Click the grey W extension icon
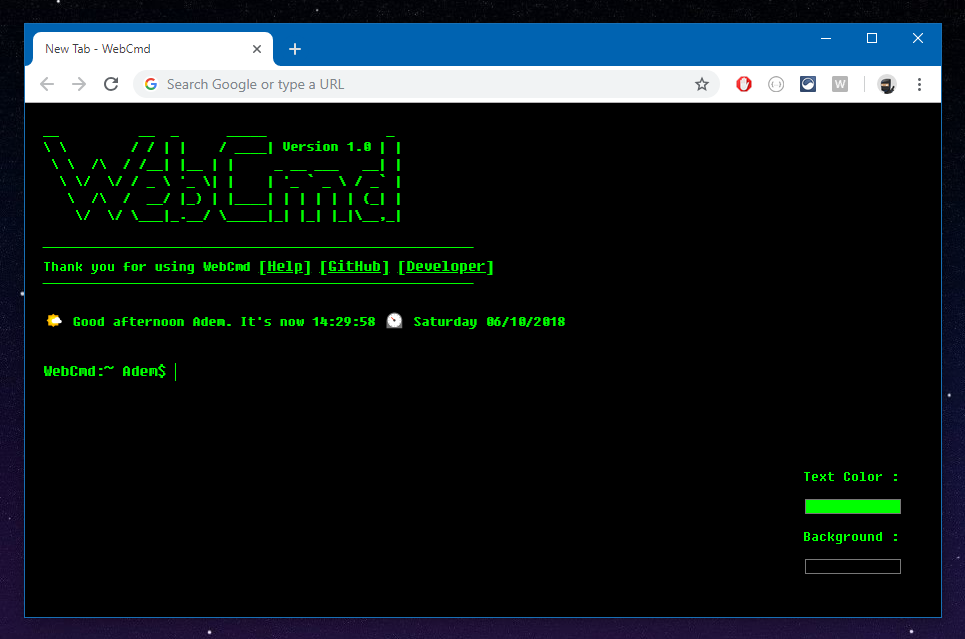965x639 pixels. coord(840,84)
